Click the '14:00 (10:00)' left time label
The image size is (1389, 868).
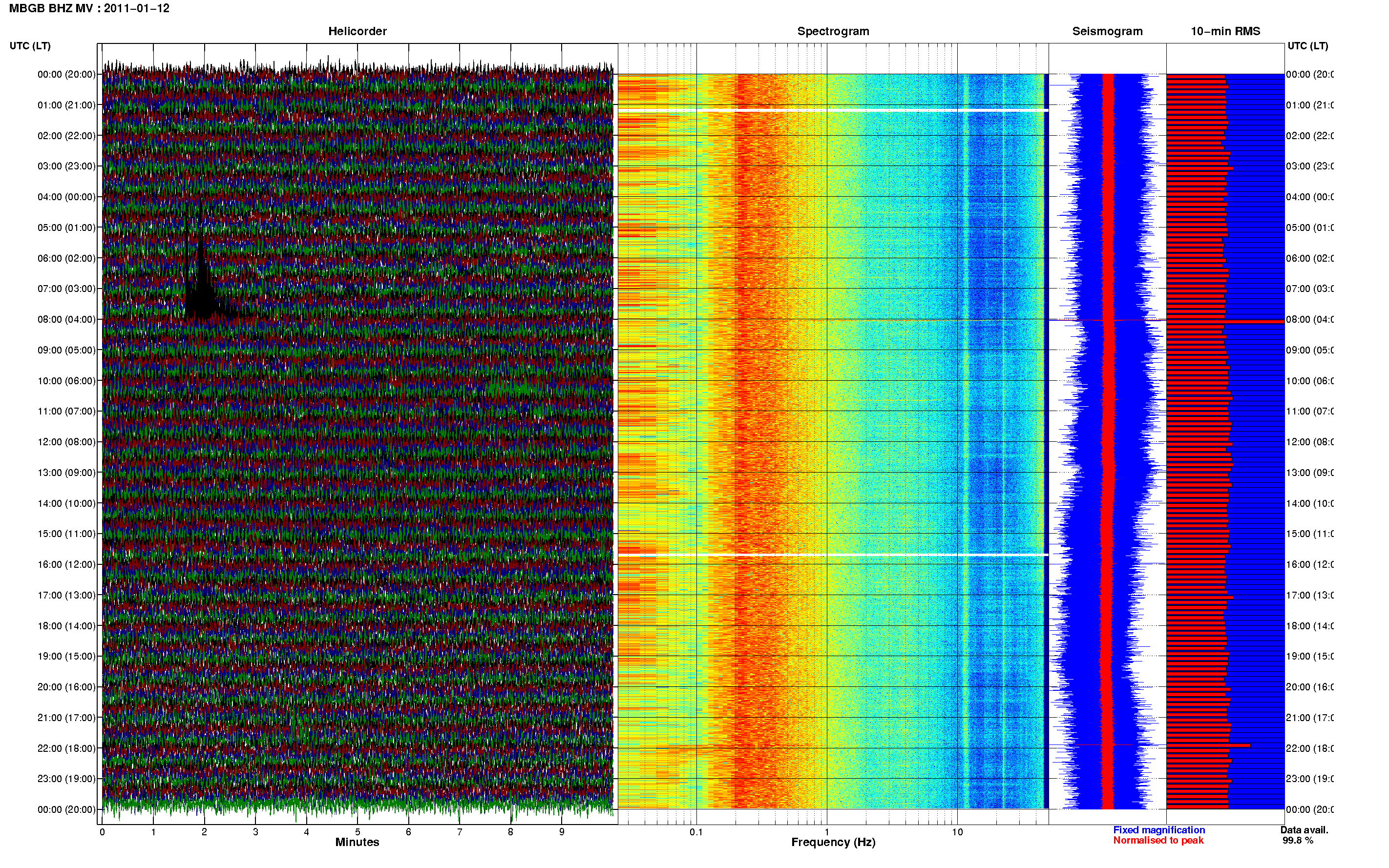coord(66,503)
